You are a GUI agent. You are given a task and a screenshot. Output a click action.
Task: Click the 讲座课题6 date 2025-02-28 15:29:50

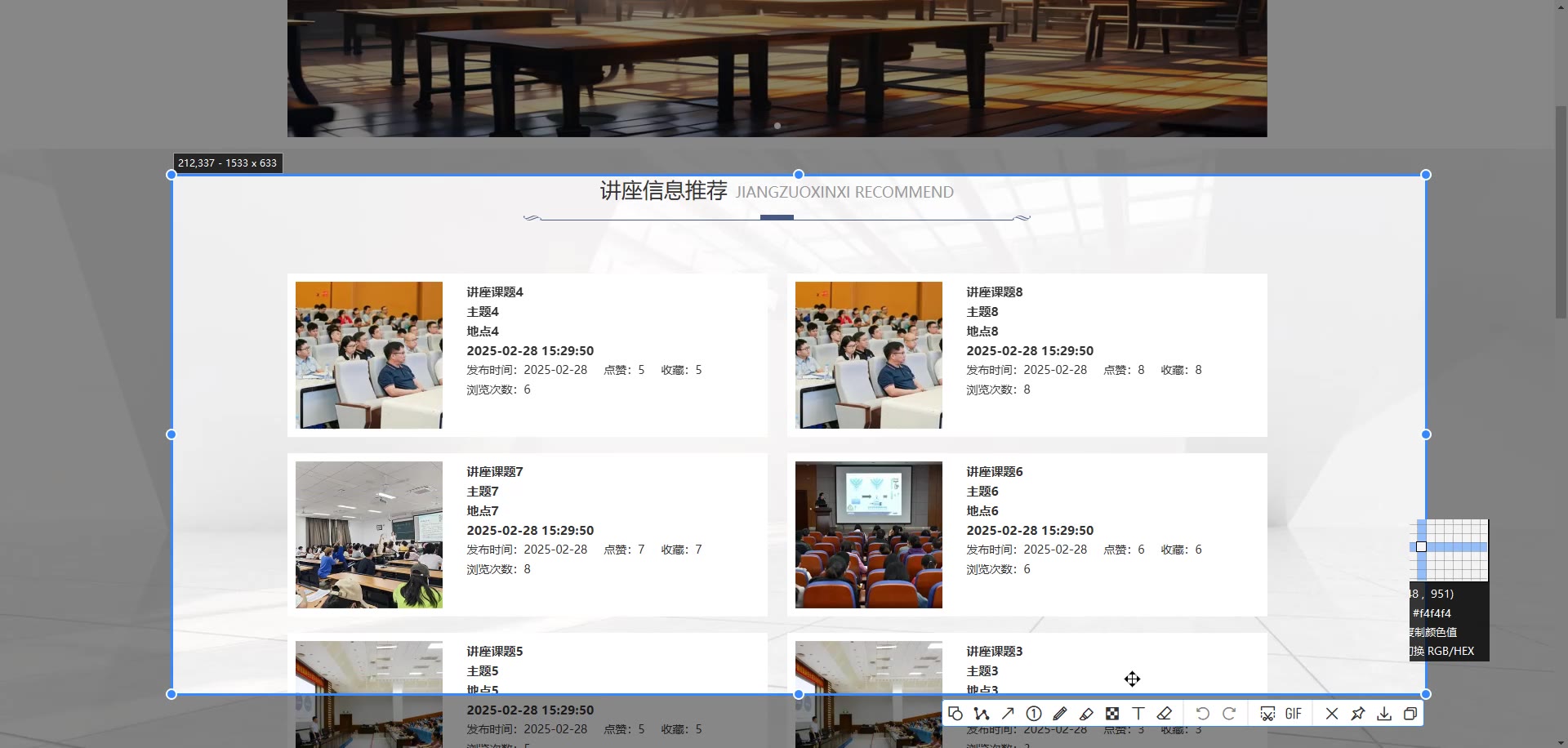[x=1030, y=531]
